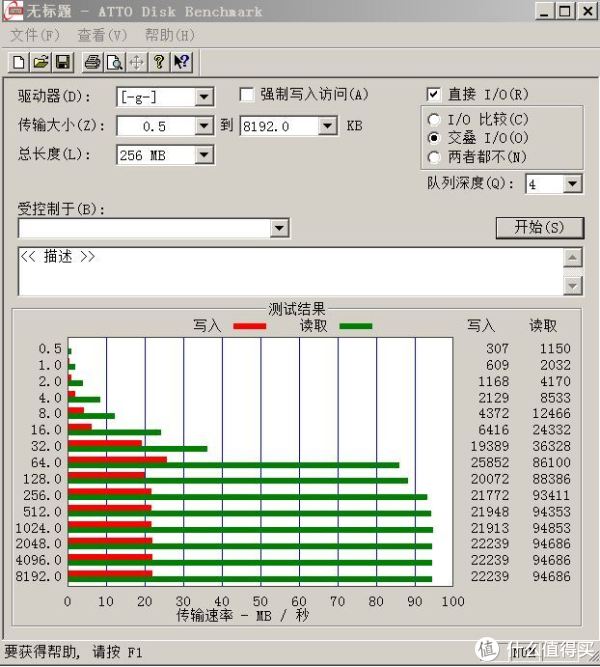Click description box scroll up arrow

[x=573, y=257]
